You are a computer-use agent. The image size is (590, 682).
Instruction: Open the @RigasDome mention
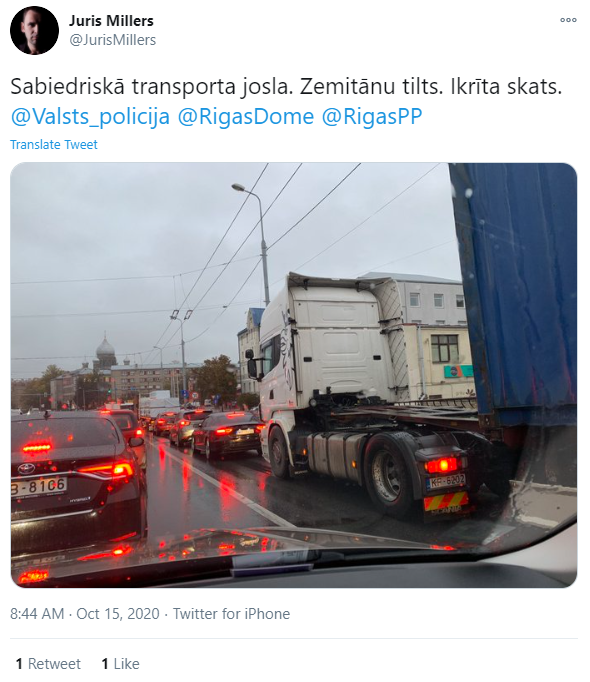pyautogui.click(x=246, y=117)
